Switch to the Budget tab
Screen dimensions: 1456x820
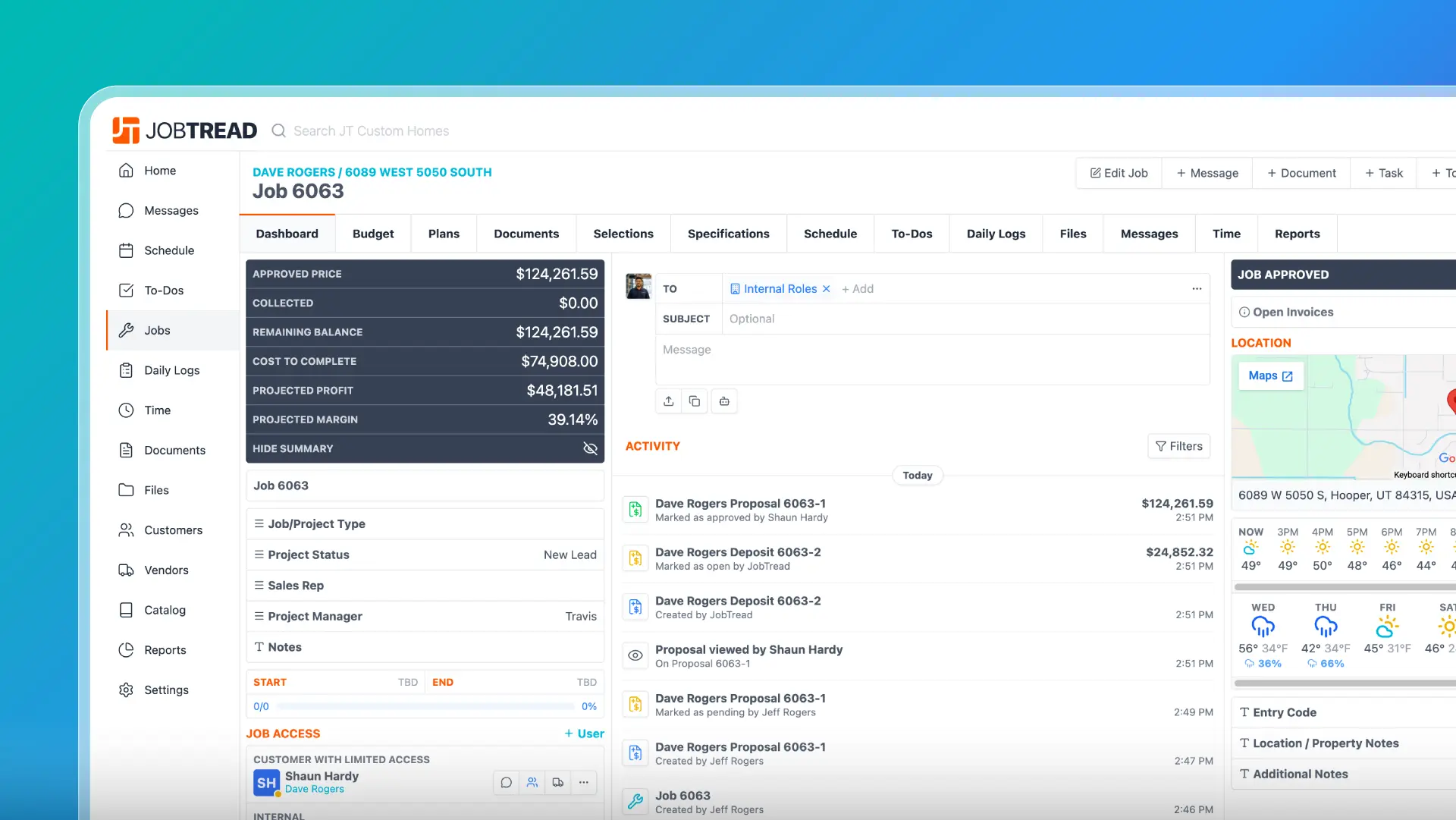[x=372, y=234]
